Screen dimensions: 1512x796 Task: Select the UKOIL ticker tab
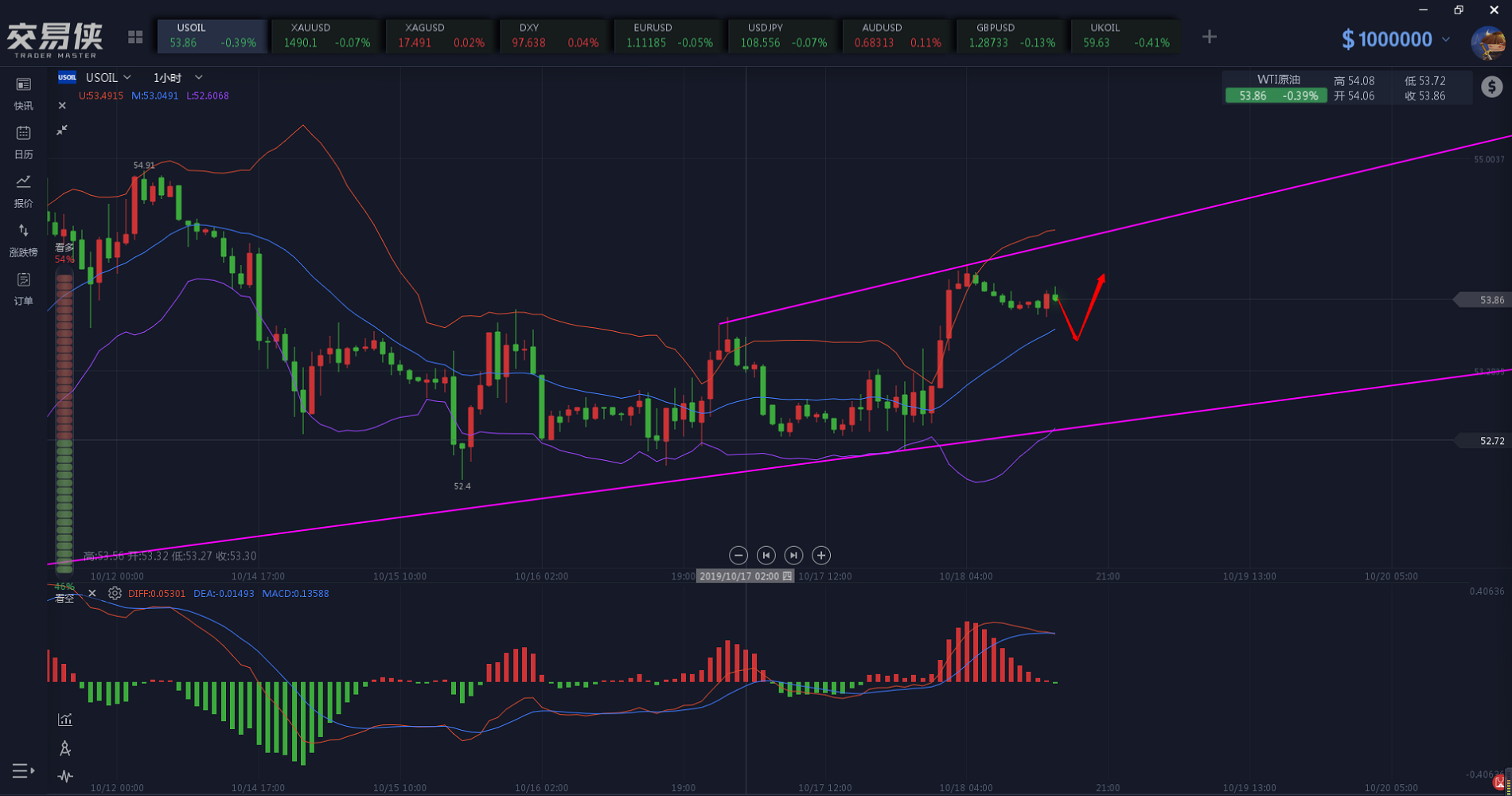pos(1127,36)
